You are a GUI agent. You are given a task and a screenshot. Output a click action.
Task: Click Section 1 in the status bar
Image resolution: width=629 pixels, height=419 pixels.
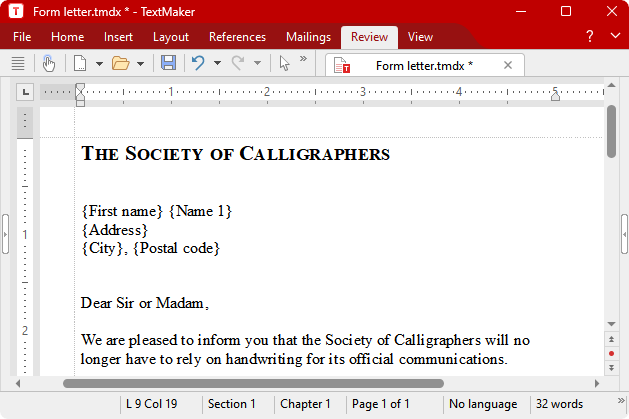pos(231,404)
